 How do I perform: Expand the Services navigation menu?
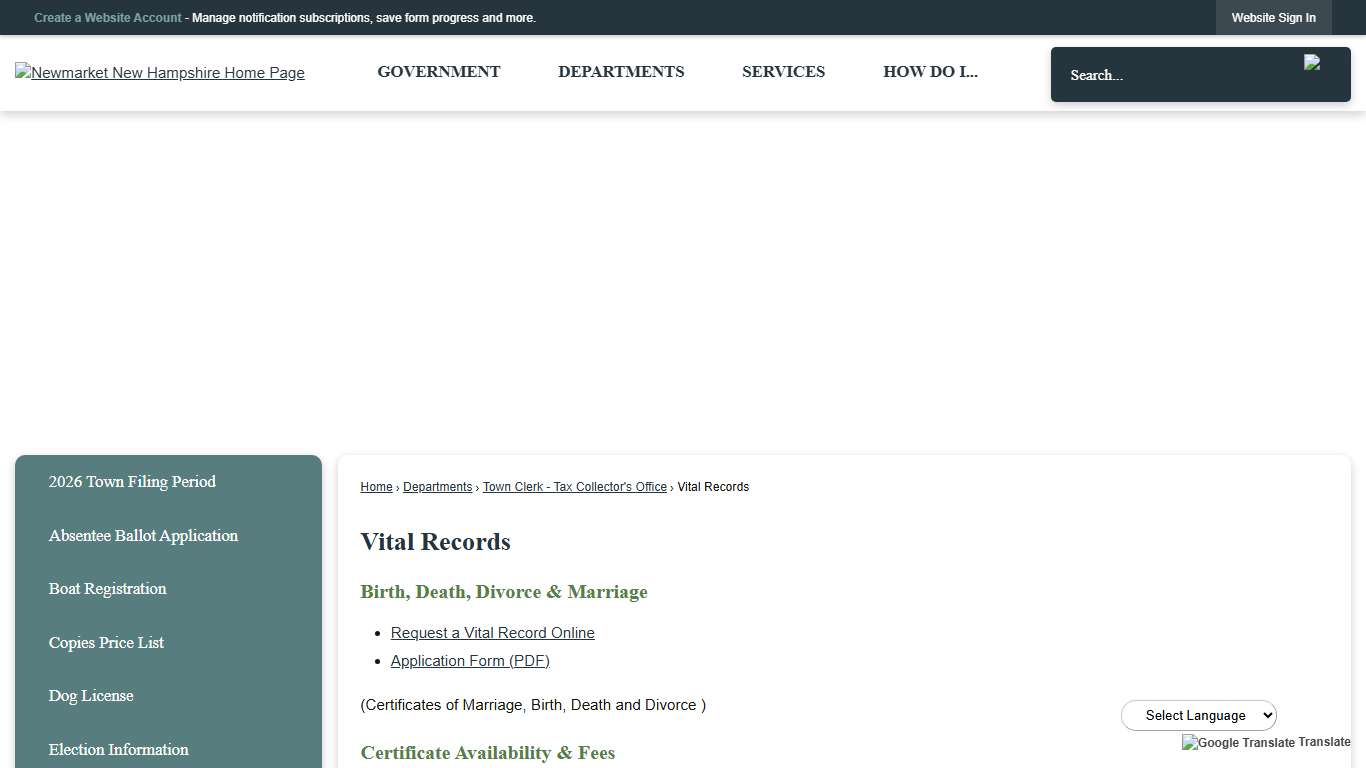[783, 72]
